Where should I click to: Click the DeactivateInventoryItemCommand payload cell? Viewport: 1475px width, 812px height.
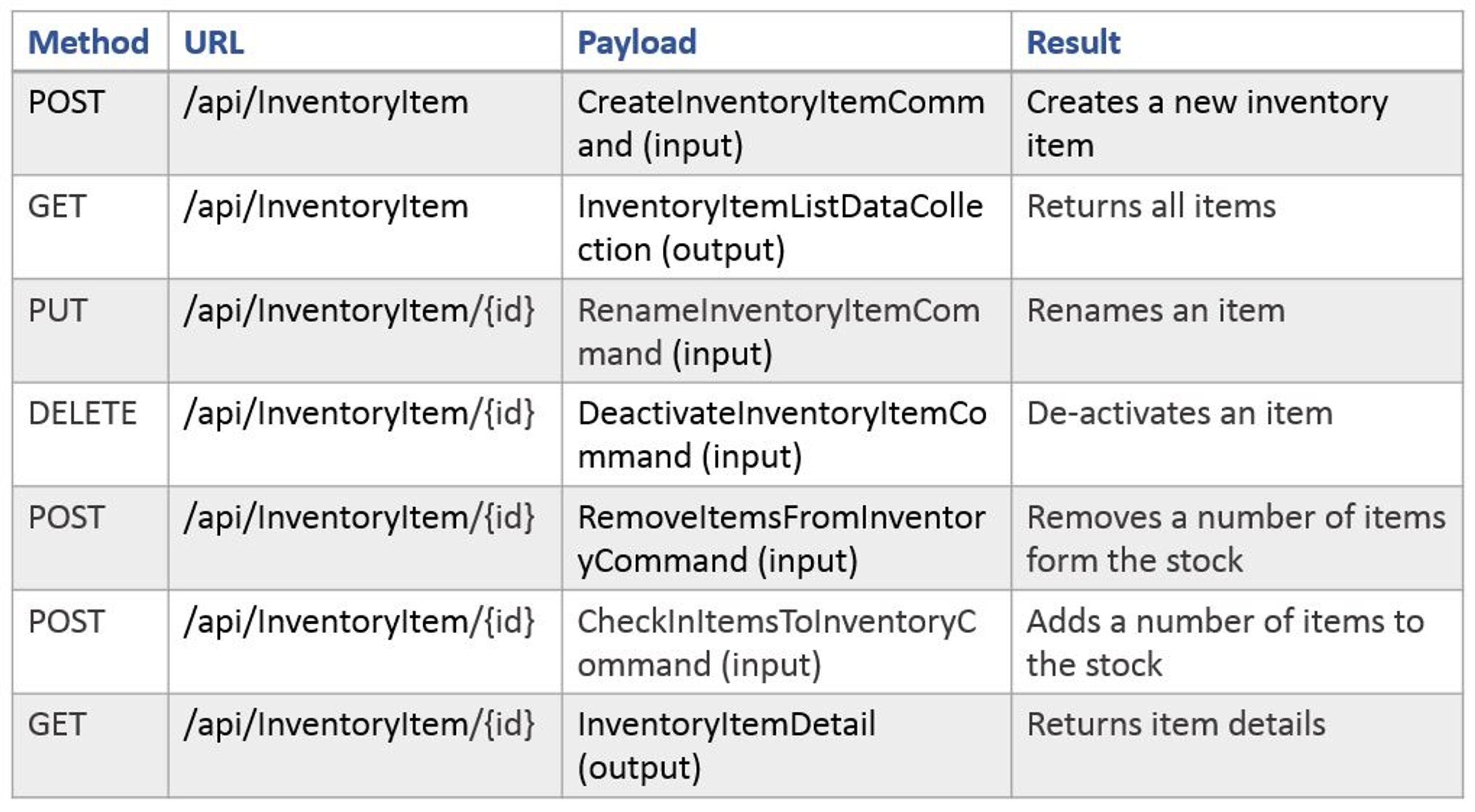782,435
